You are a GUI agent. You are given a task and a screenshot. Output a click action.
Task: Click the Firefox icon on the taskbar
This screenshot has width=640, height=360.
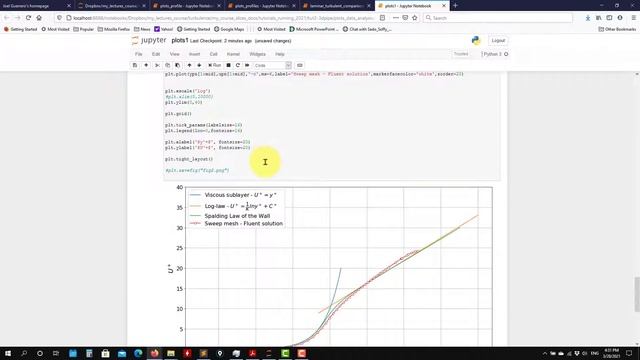pyautogui.click(x=154, y=353)
